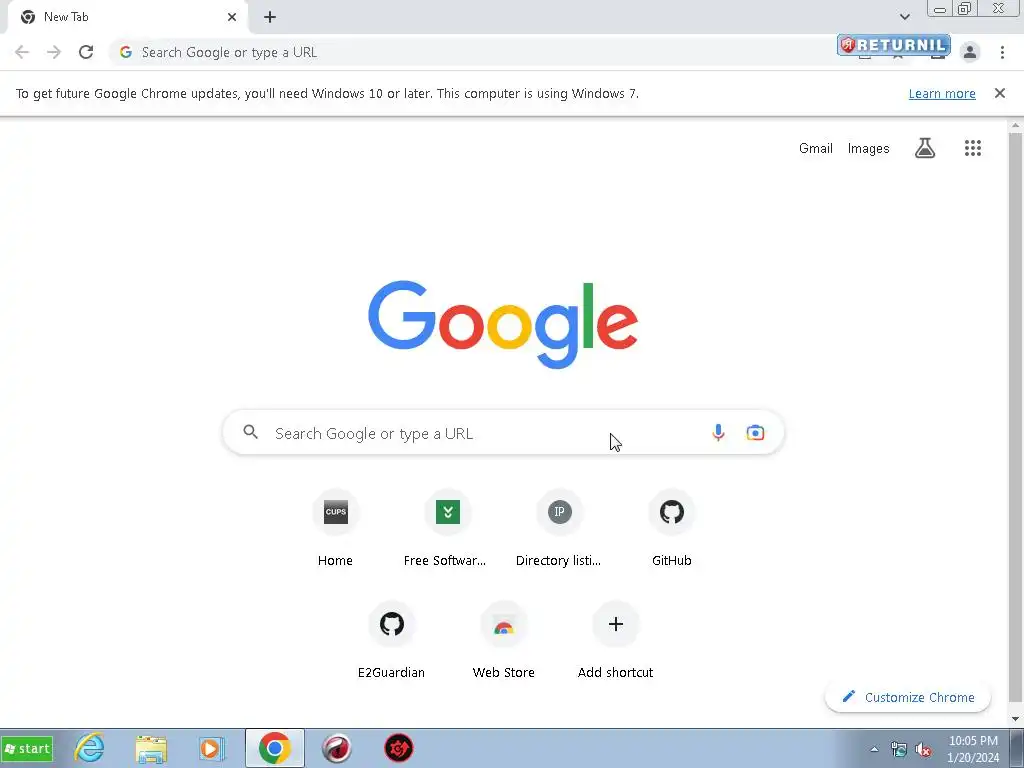Open Gmail link
Image resolution: width=1024 pixels, height=768 pixels.
(816, 148)
